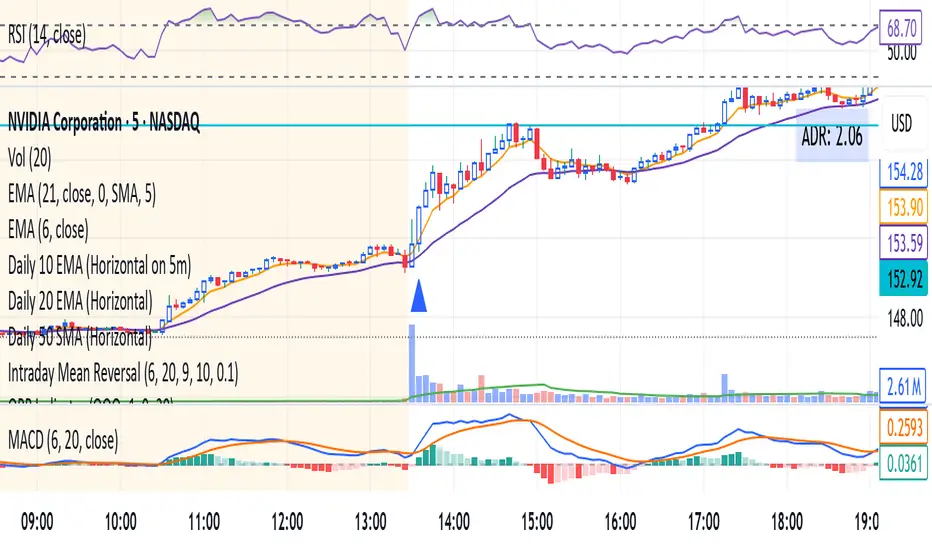932x550 pixels.
Task: Click the purple 153.59 EMA price label
Action: tap(903, 243)
